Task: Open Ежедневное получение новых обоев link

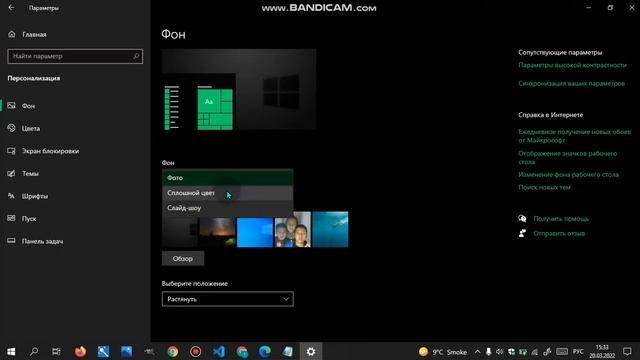Action: (574, 136)
